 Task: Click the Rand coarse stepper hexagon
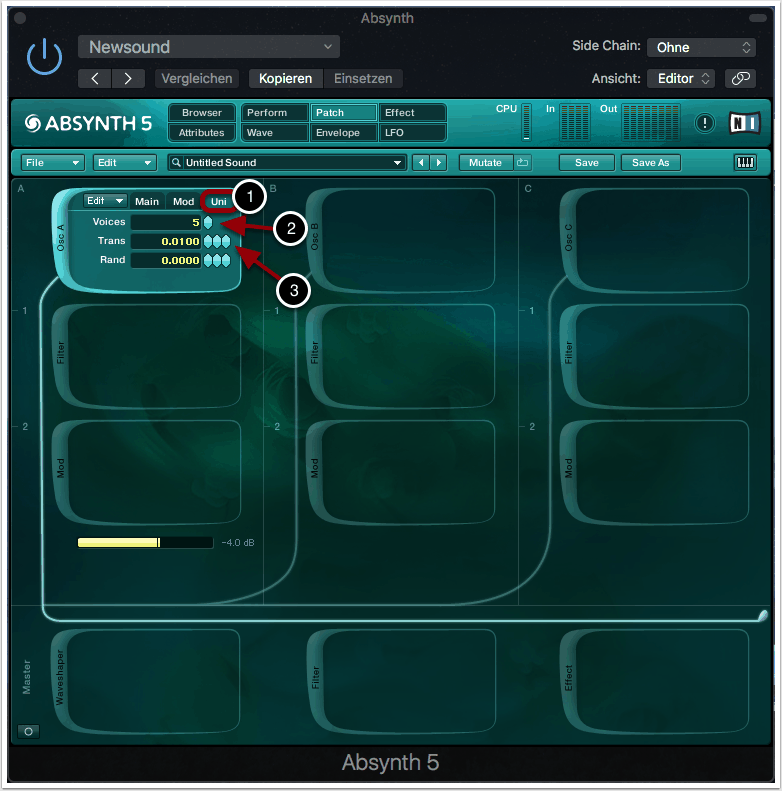(208, 260)
